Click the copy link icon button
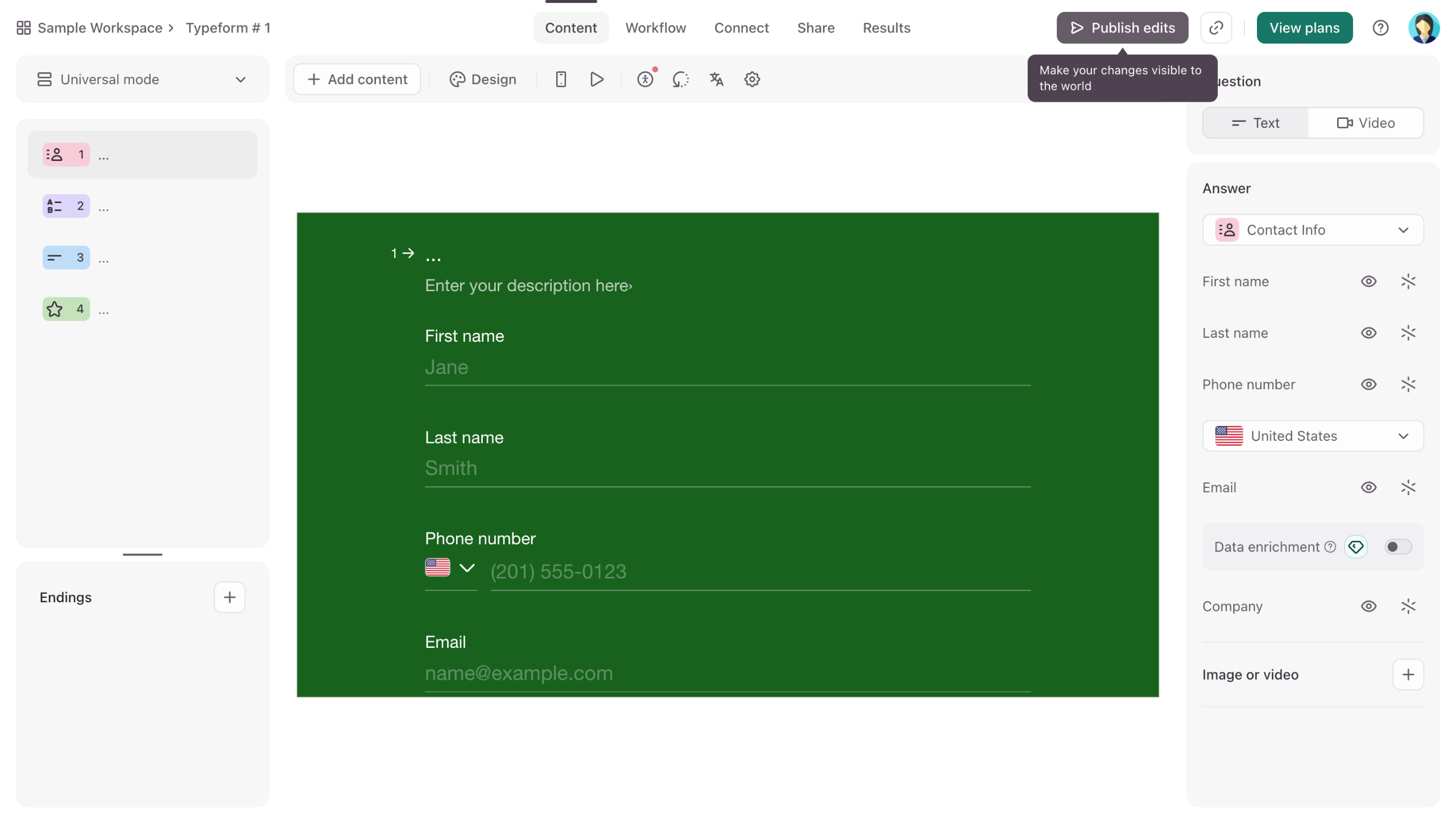 coord(1215,28)
